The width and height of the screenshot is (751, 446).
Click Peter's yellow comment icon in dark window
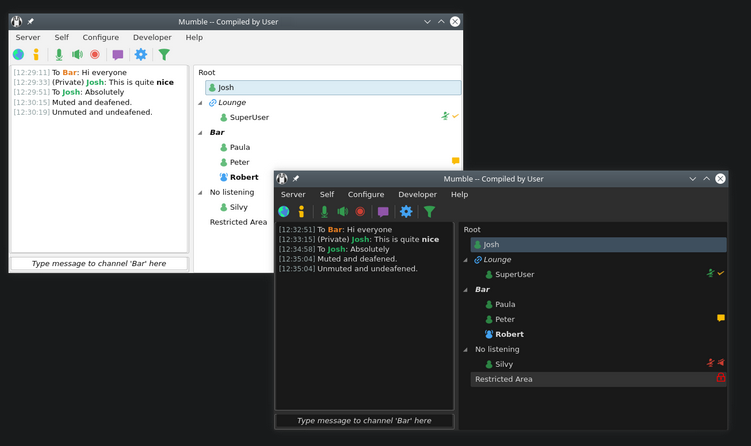pos(721,318)
